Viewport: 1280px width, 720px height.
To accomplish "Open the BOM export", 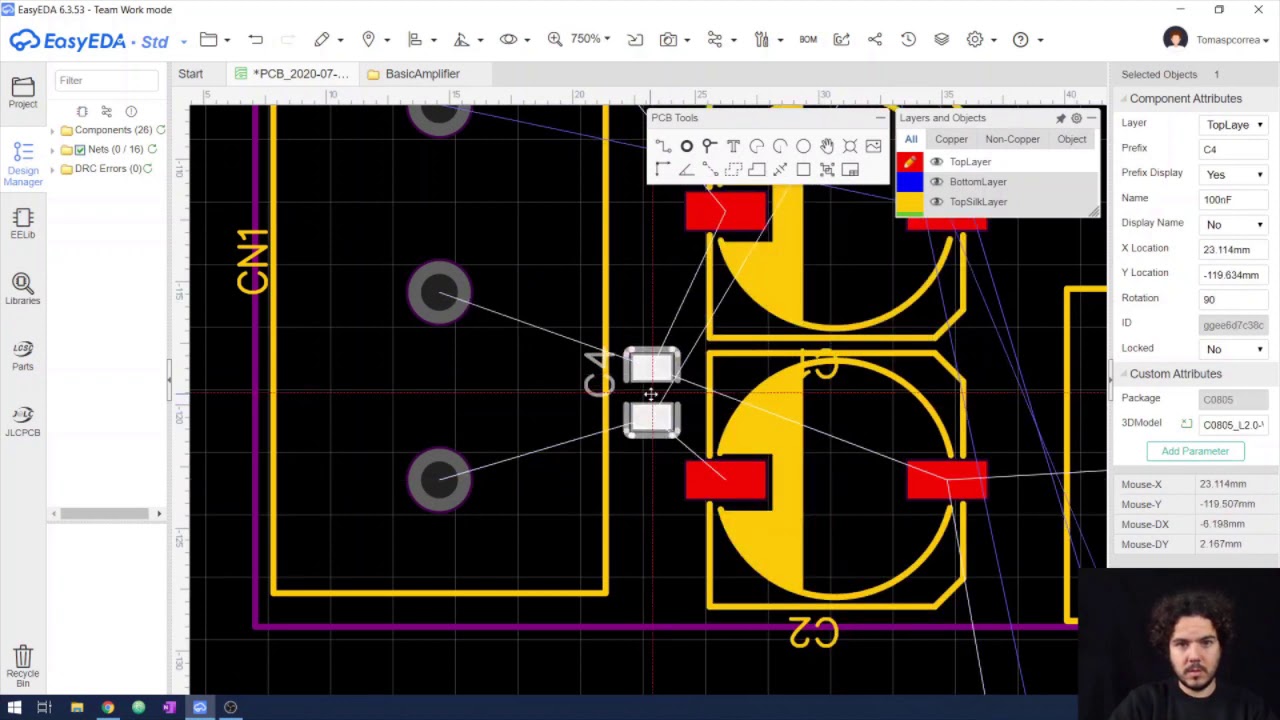I will 808,40.
